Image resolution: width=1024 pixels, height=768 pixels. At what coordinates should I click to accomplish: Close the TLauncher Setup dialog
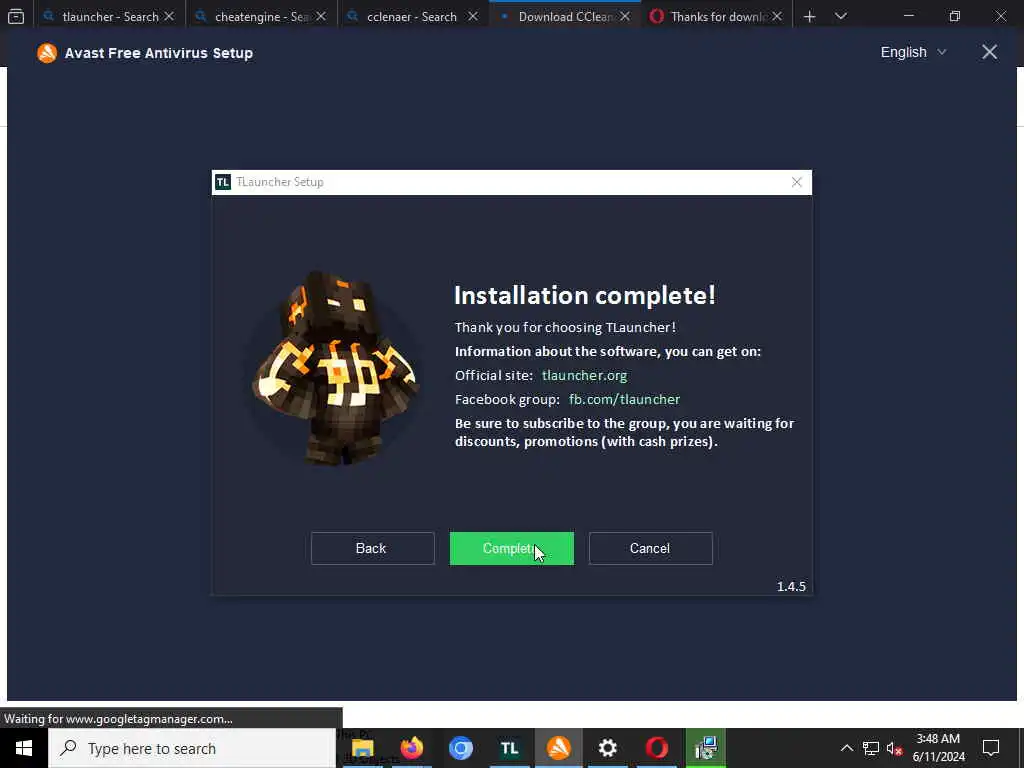coord(796,182)
